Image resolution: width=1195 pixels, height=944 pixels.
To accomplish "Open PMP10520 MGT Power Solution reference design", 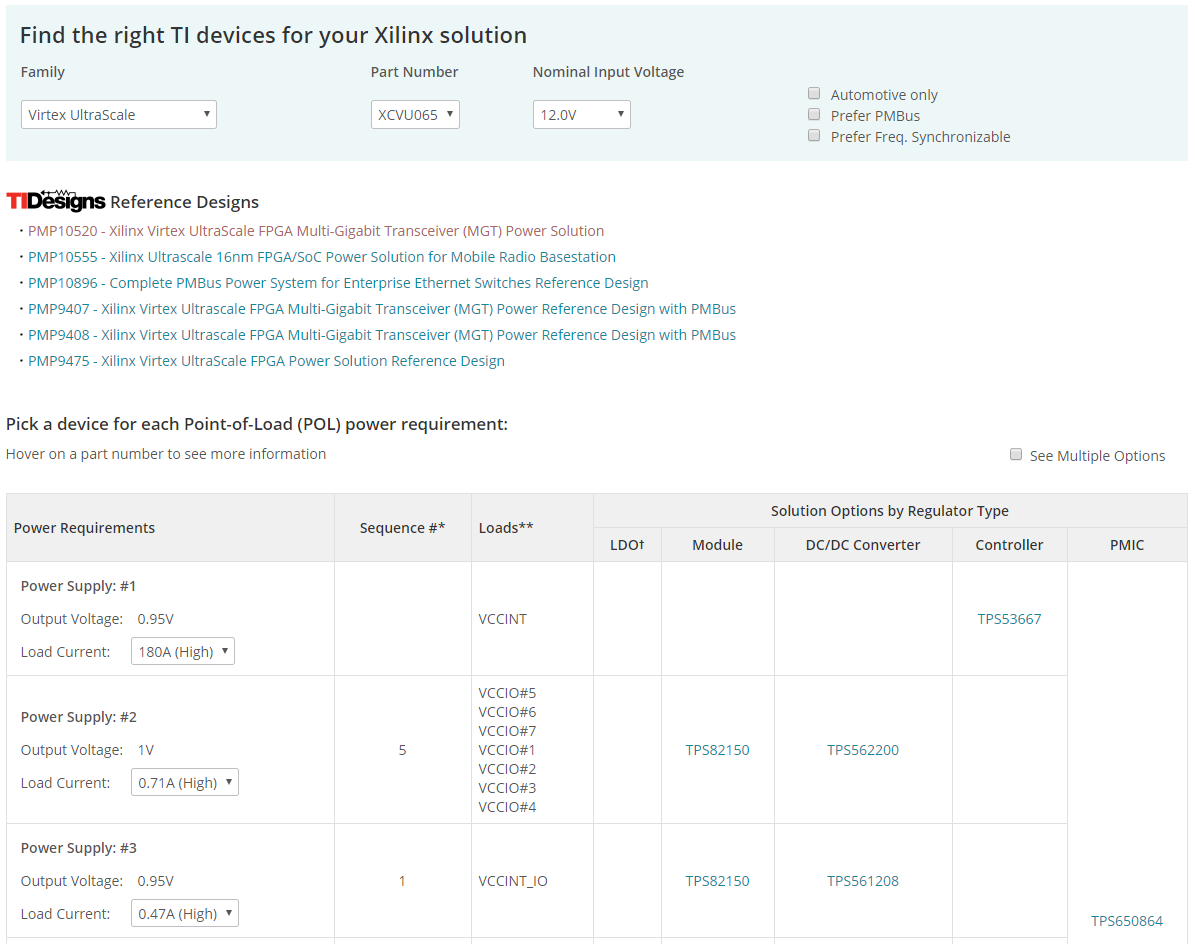I will 316,231.
